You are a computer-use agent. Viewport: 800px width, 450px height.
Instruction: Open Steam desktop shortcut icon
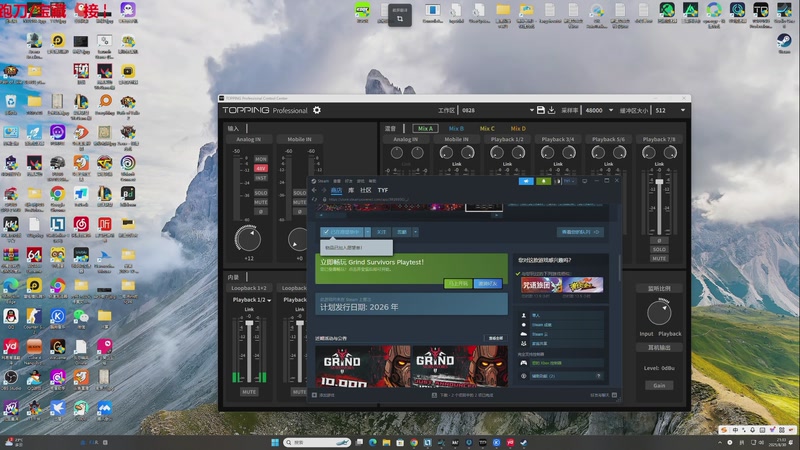784,42
